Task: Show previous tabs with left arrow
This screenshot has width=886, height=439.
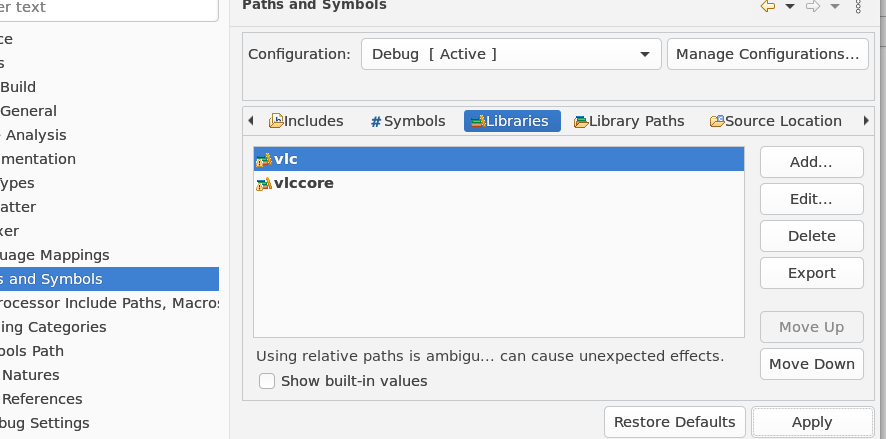Action: click(251, 120)
